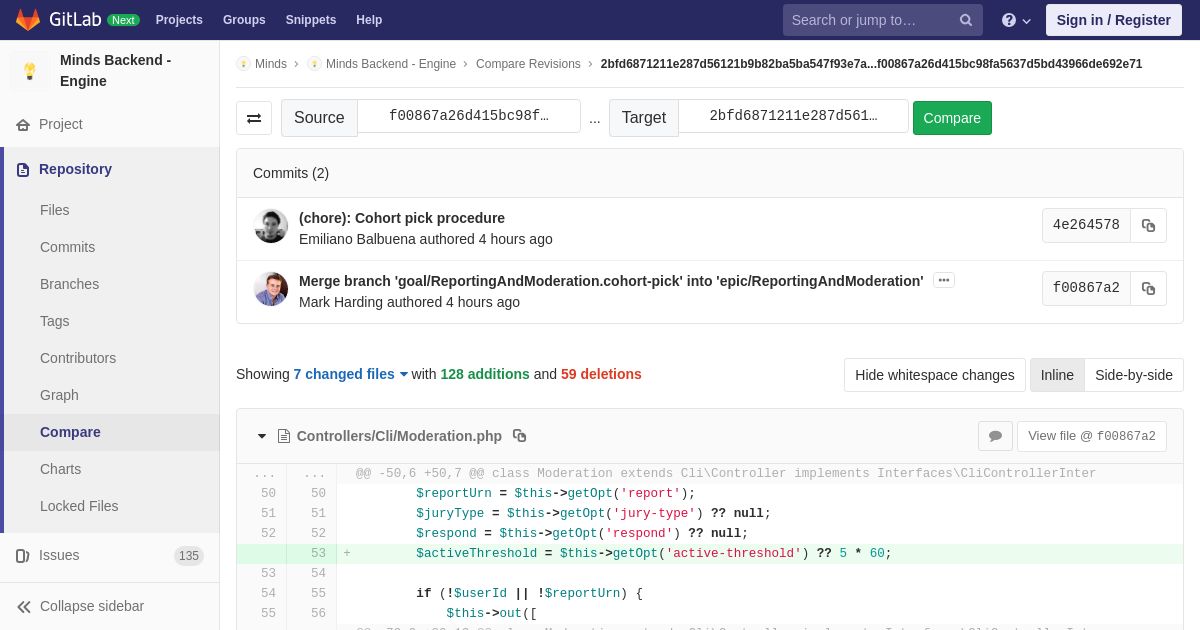The height and width of the screenshot is (630, 1200).
Task: Click the GitLab fox logo
Action: (28, 20)
